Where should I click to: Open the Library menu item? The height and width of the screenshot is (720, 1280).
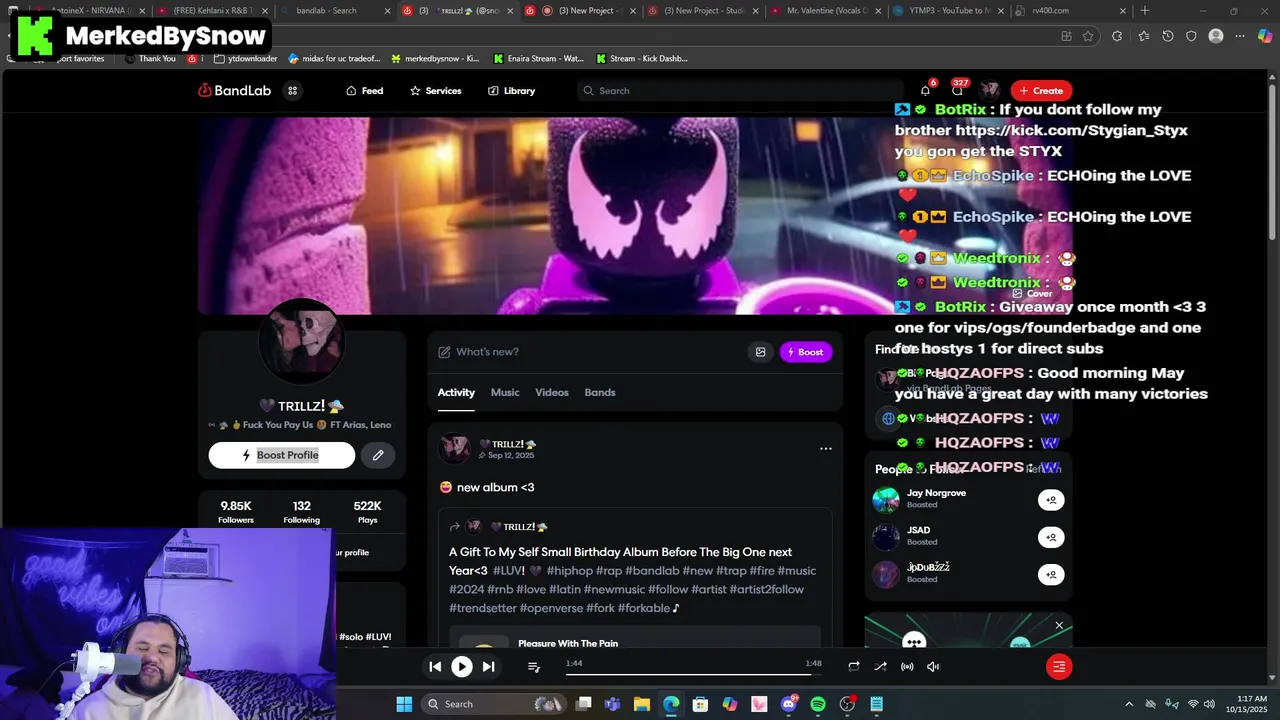point(511,91)
